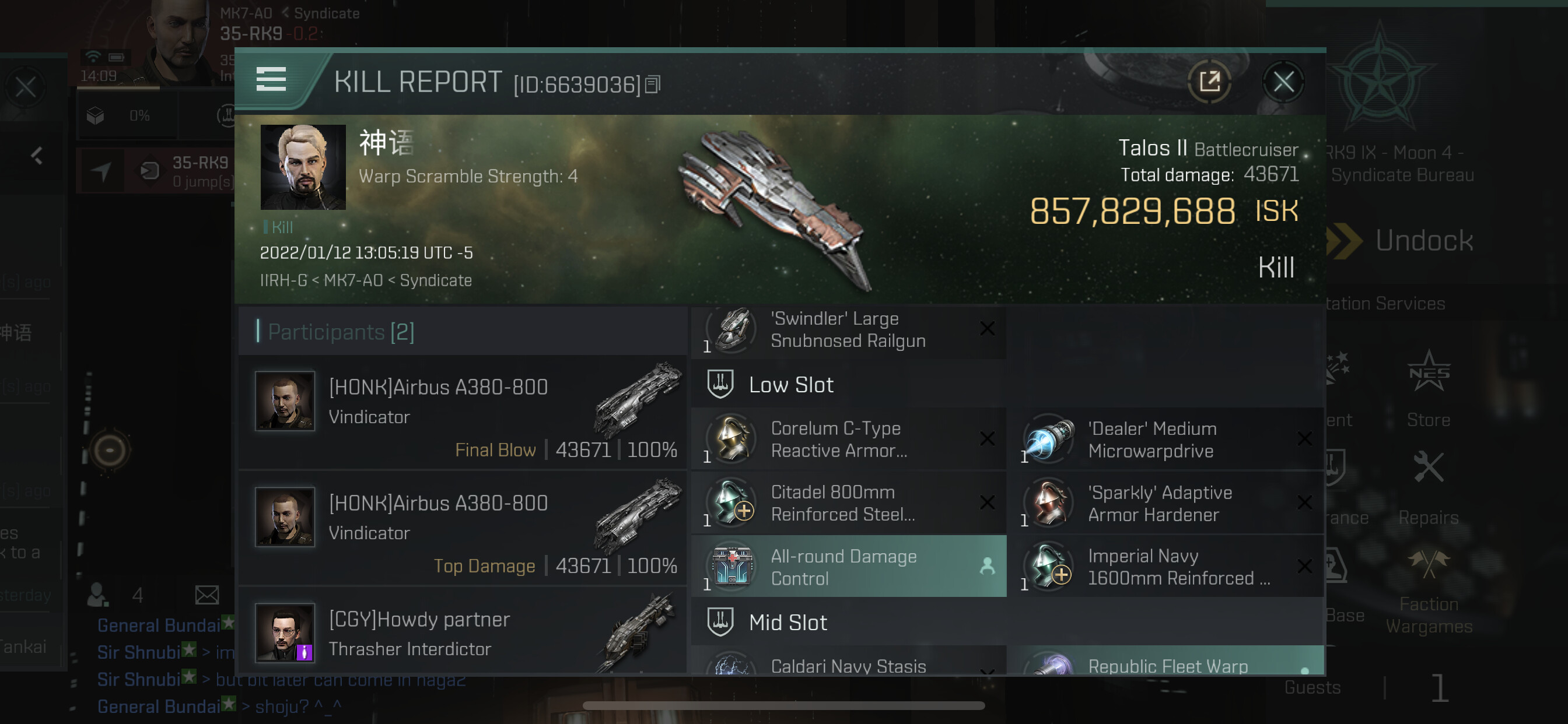Collapse the left panel with back chevron
Viewport: 1568px width, 724px height.
[37, 156]
